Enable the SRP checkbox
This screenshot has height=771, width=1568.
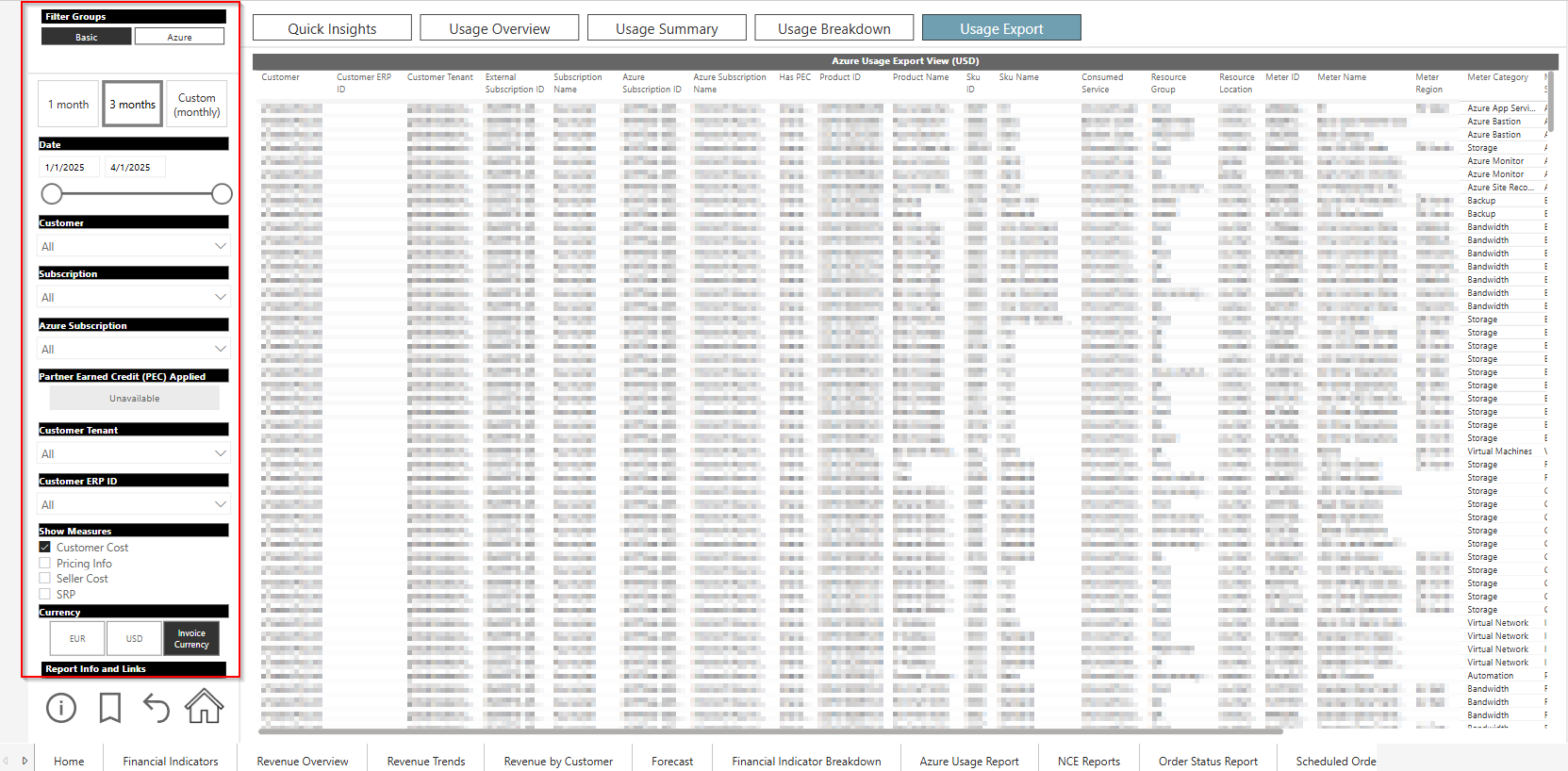click(44, 595)
